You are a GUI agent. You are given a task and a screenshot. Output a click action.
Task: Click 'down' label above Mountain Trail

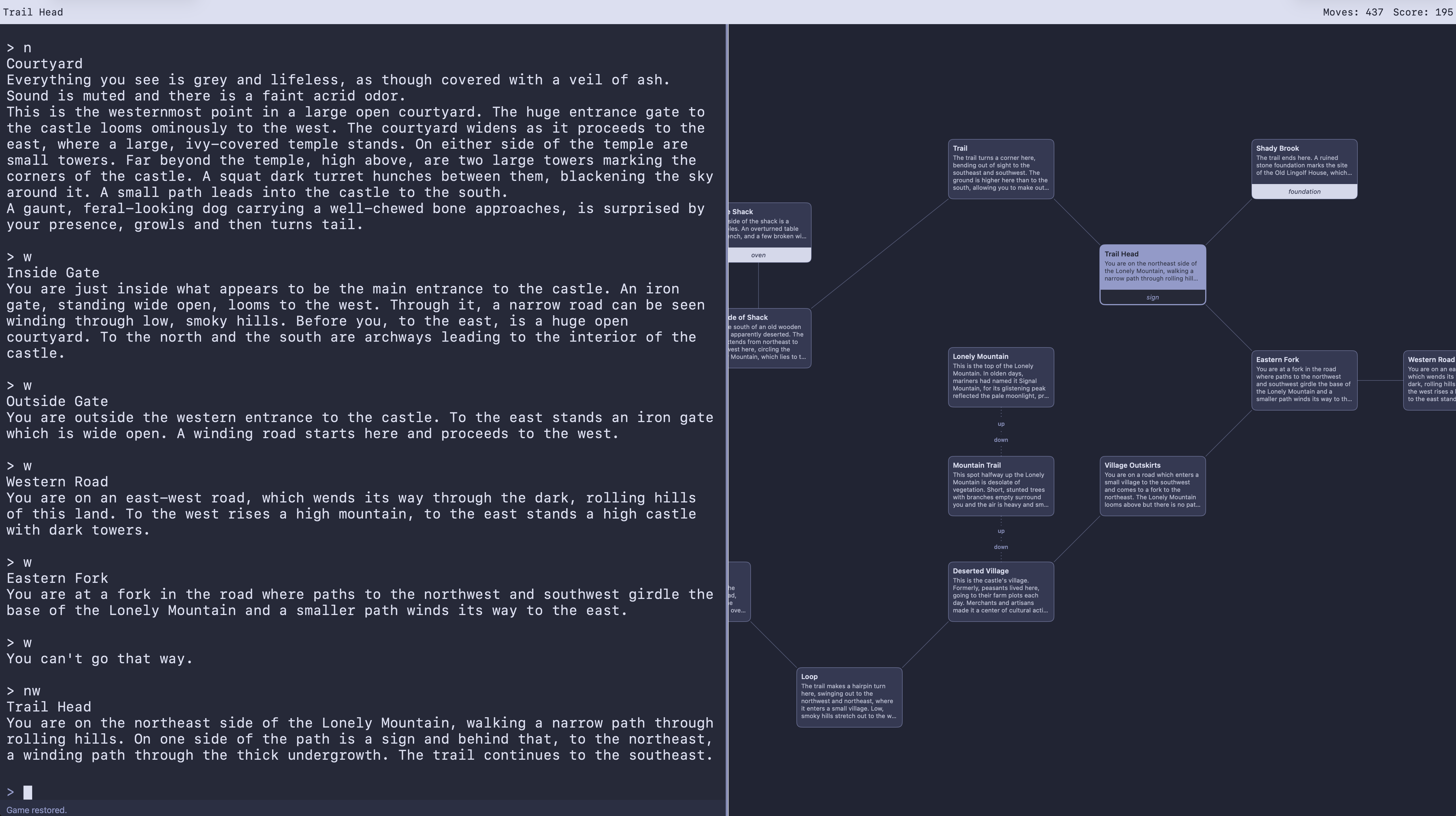(1000, 439)
